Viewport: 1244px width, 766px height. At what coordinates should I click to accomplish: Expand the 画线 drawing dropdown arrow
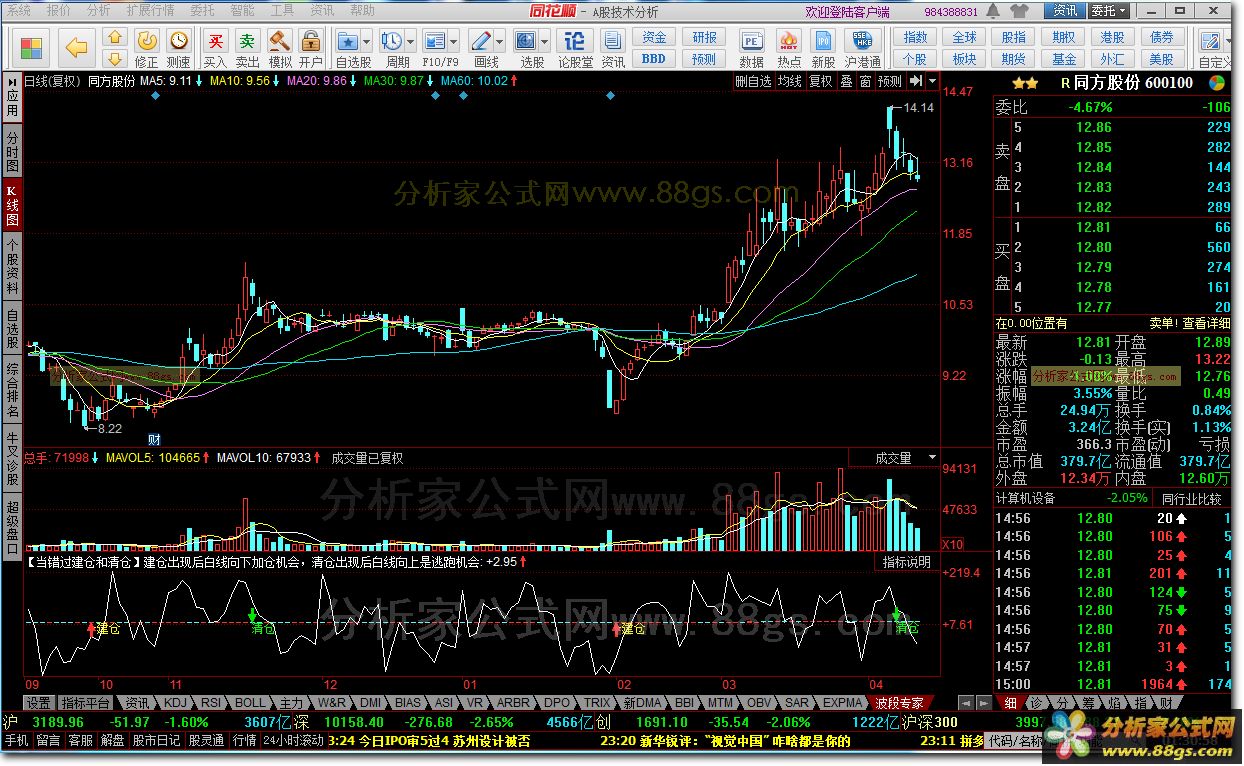(x=499, y=41)
